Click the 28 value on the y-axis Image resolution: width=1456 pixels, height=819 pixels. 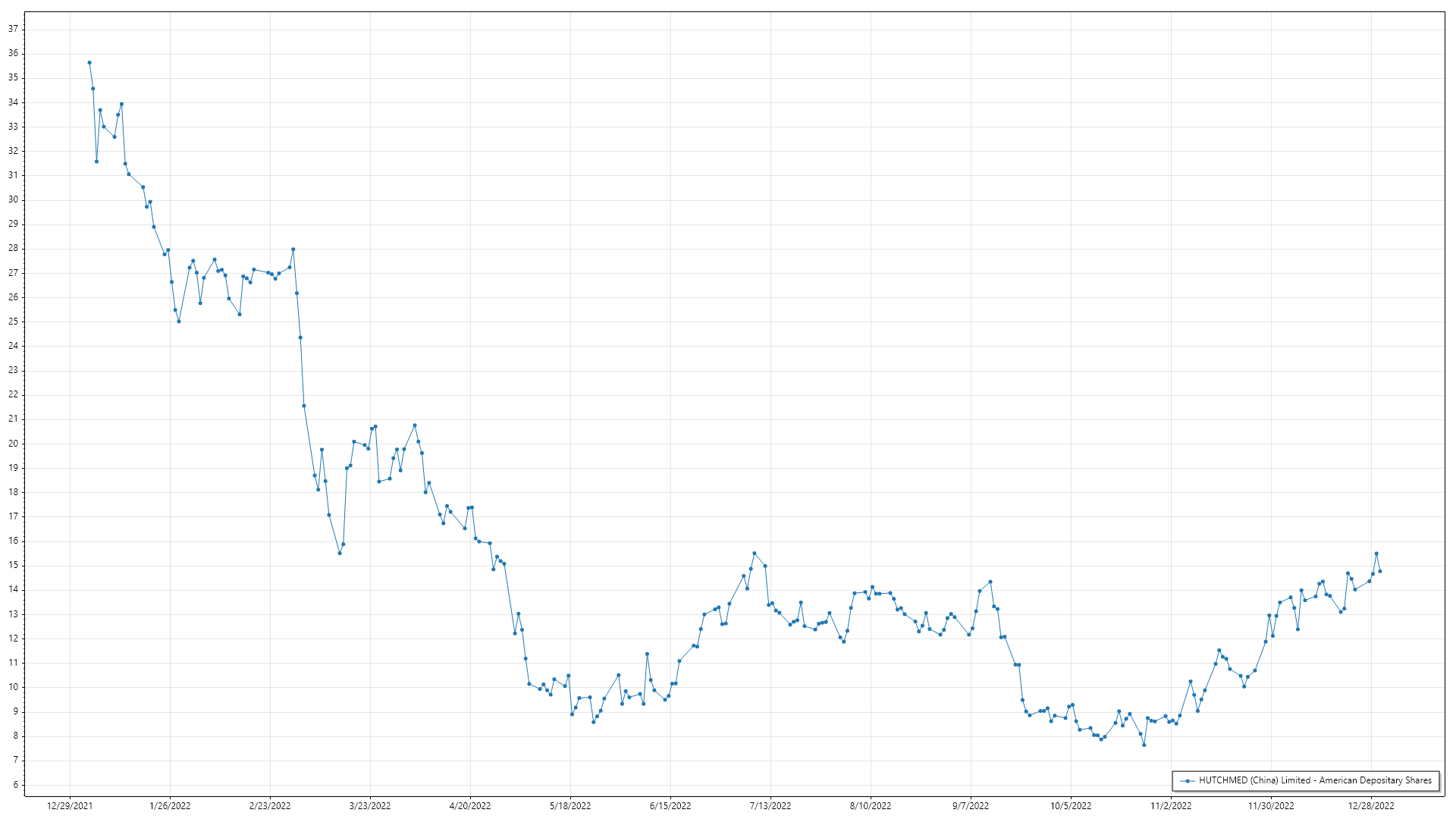click(x=14, y=249)
